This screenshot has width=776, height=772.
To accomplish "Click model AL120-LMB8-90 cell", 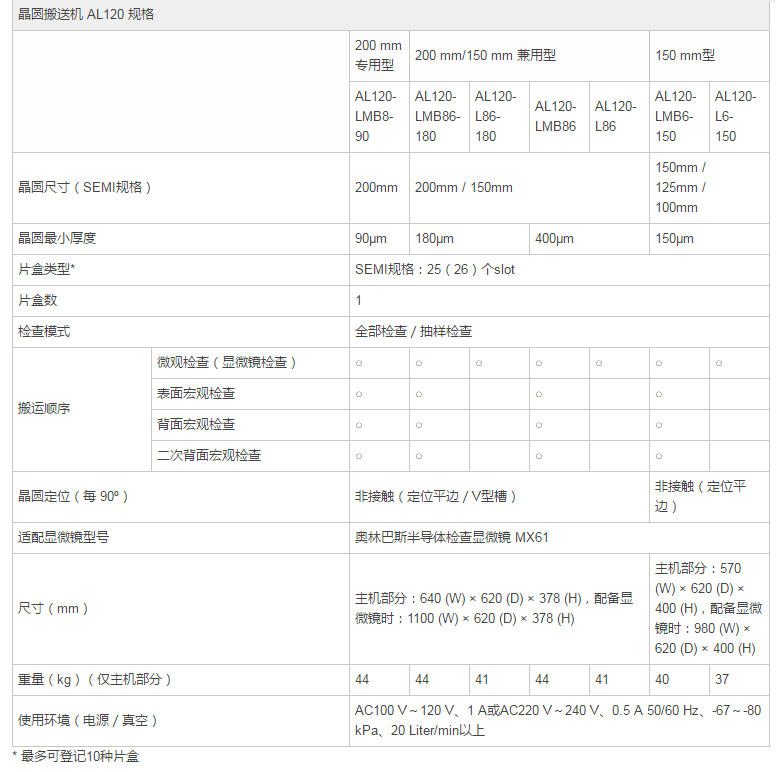I will pos(376,116).
